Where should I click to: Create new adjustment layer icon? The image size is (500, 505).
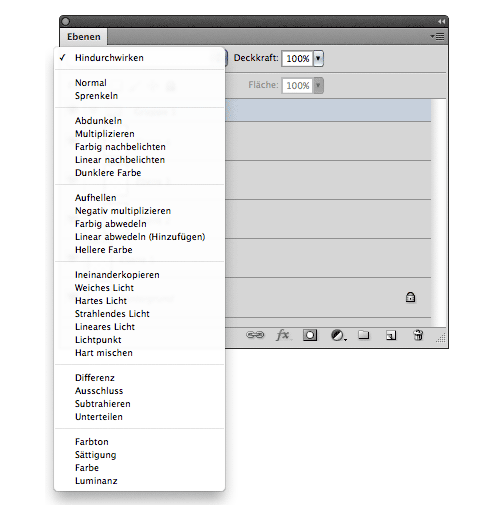click(x=338, y=335)
